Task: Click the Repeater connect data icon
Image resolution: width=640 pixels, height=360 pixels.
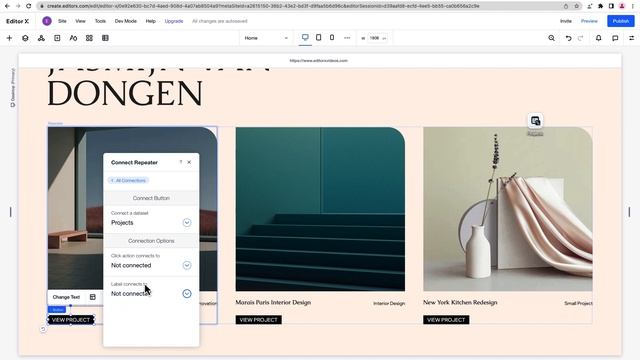Action: 536,121
